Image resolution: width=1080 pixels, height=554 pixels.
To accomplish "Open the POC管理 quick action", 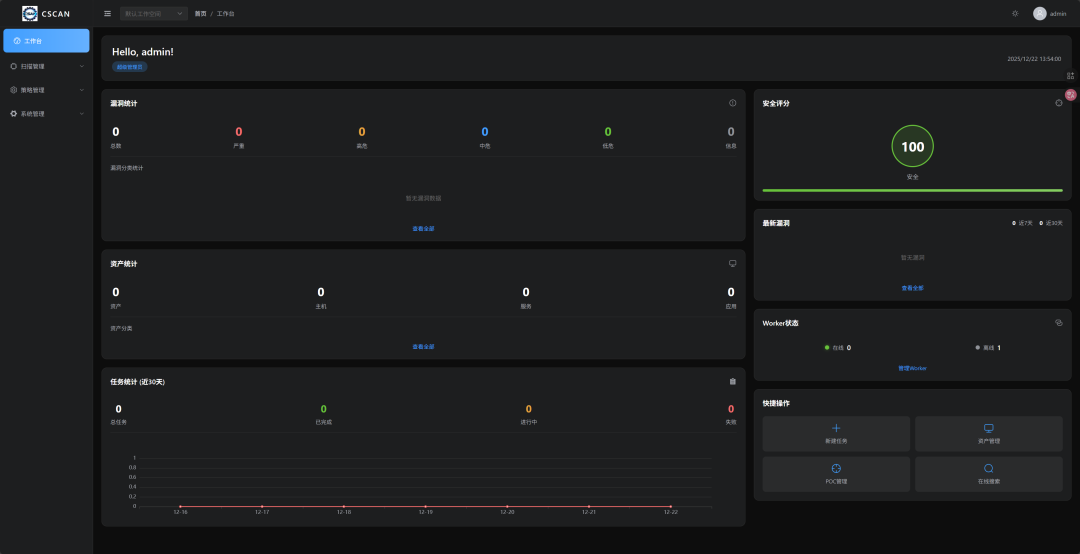I will [836, 474].
